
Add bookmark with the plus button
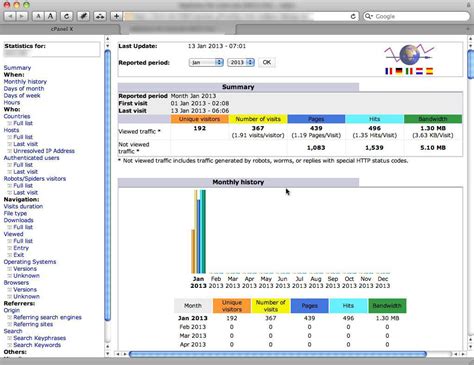point(116,16)
